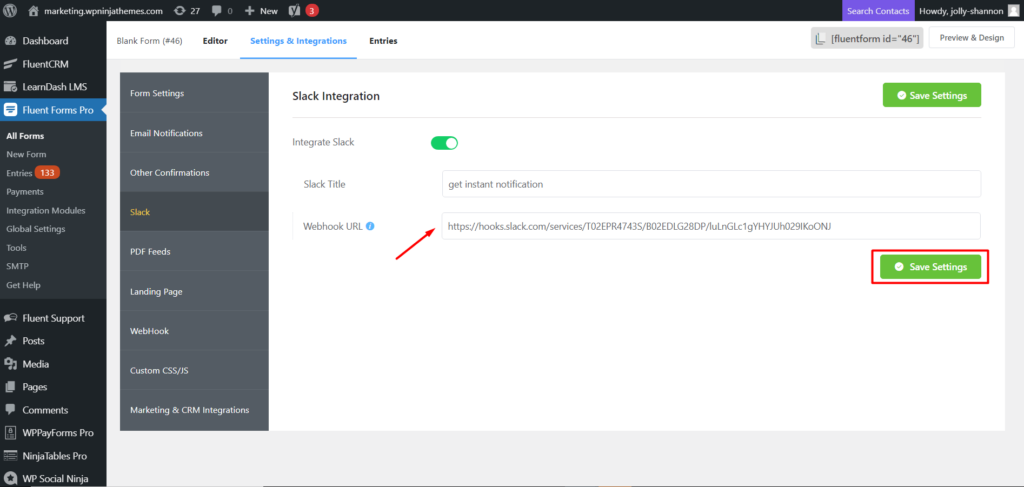Open Marketing & CRM Integrations section

194,410
